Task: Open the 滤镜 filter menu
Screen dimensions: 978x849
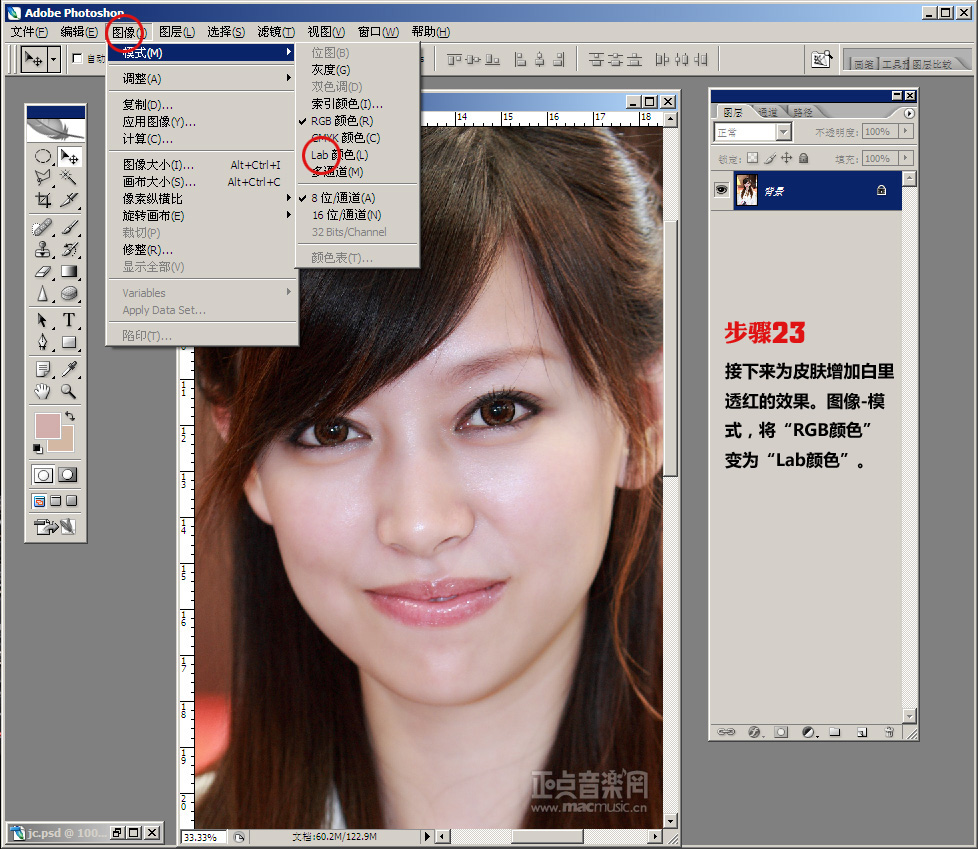Action: (x=275, y=32)
